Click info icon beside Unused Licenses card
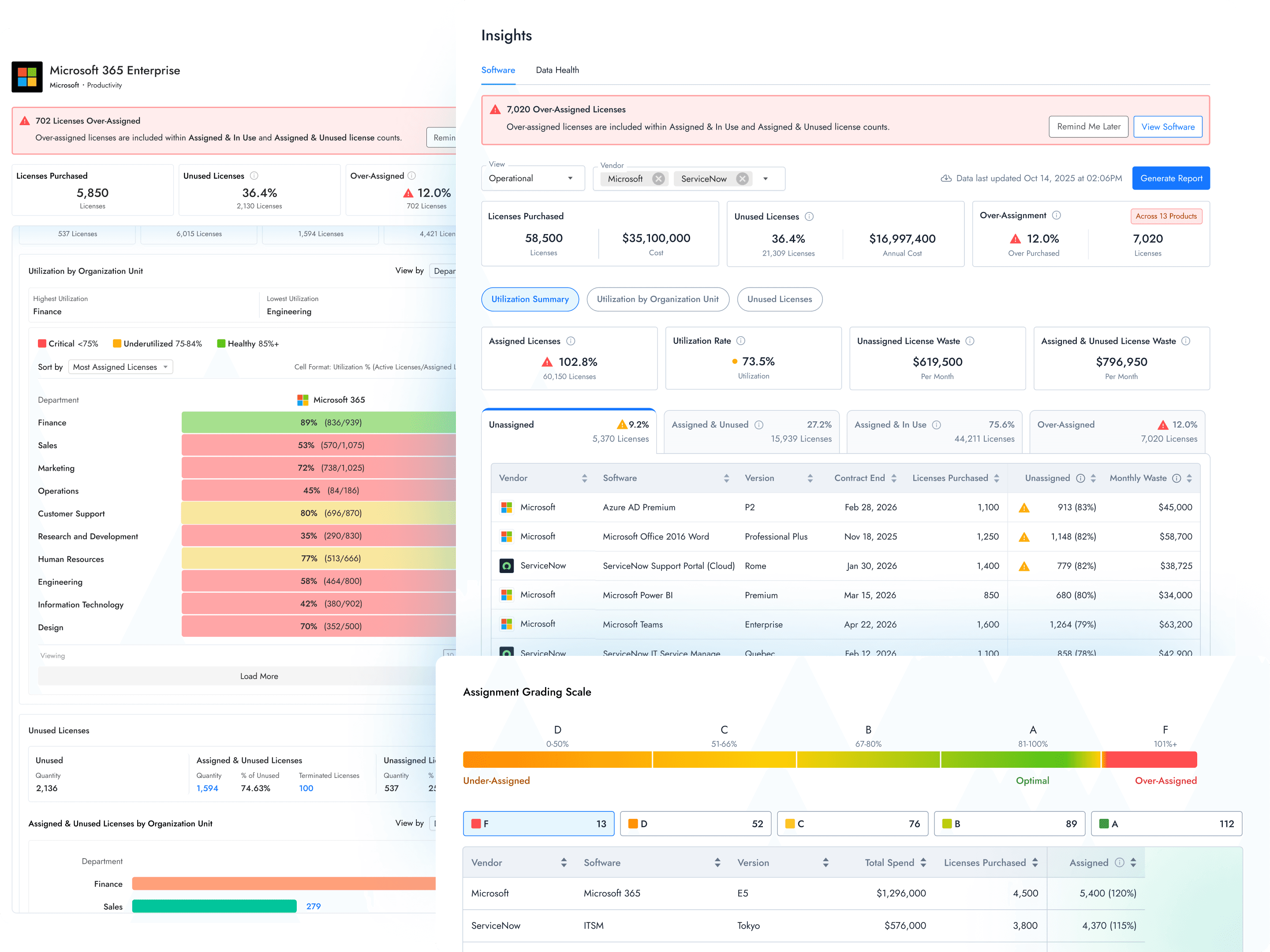The image size is (1270, 952). 809,216
